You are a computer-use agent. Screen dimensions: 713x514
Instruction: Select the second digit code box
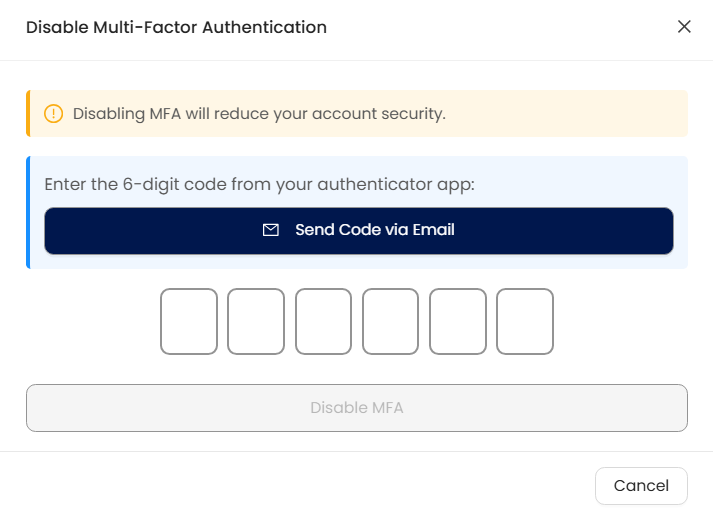[256, 321]
